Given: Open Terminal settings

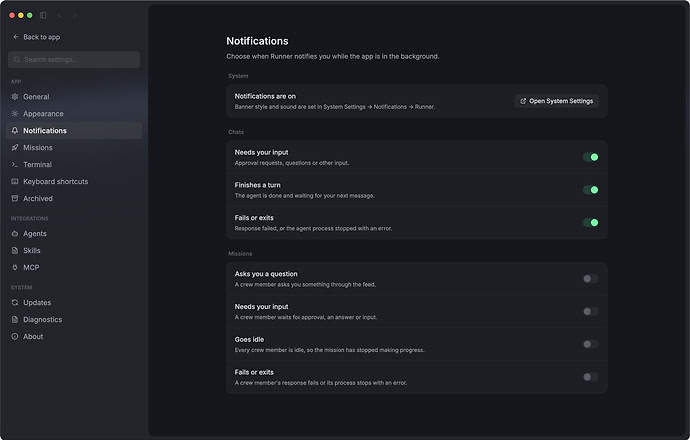Looking at the screenshot, I should pyautogui.click(x=74, y=165).
